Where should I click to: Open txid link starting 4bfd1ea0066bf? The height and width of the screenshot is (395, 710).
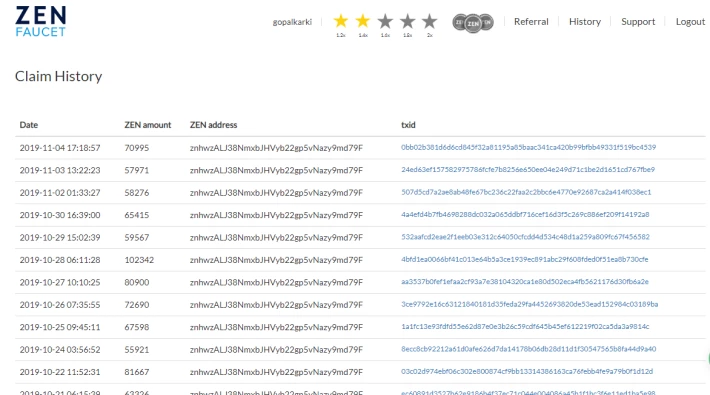(525, 259)
